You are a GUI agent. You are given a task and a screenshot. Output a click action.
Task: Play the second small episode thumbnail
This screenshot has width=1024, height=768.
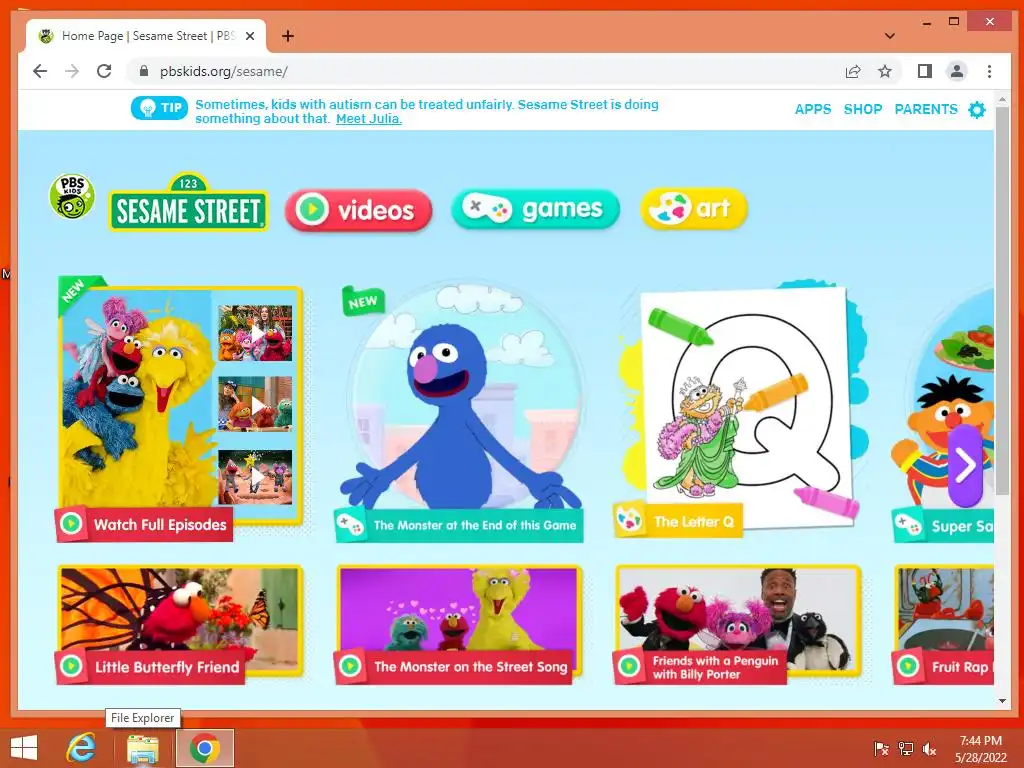(255, 404)
